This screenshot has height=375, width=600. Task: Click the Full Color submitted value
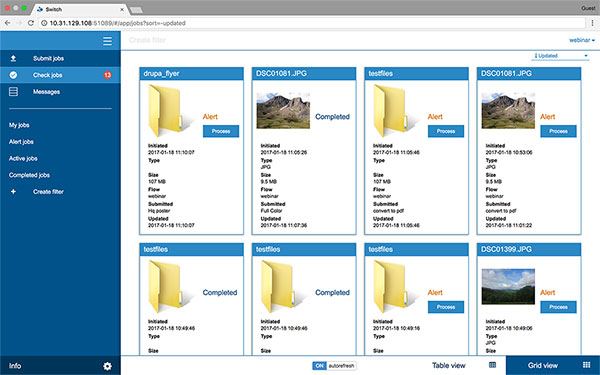point(271,211)
